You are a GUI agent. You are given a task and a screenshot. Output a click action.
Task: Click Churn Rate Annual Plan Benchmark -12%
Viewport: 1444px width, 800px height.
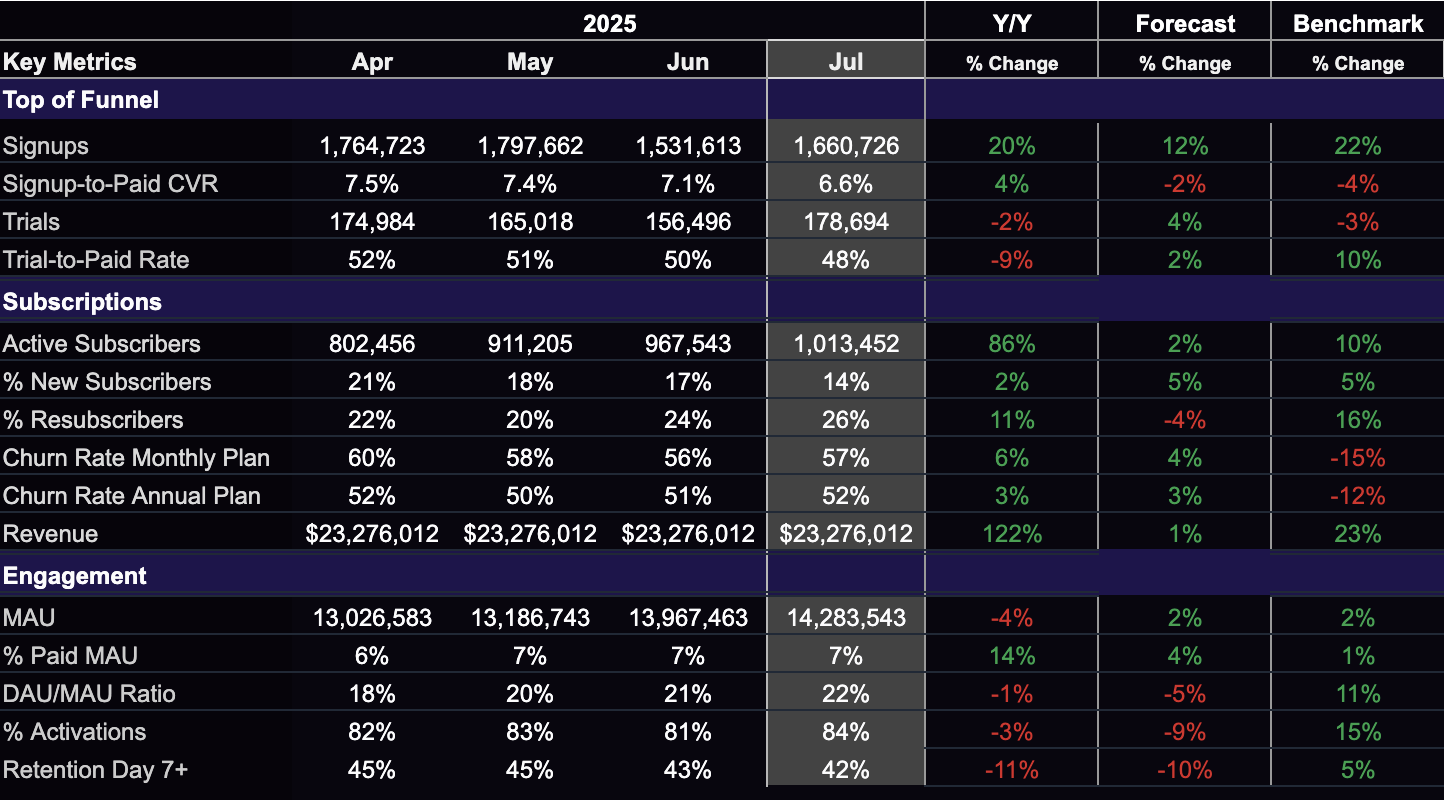[x=1358, y=496]
